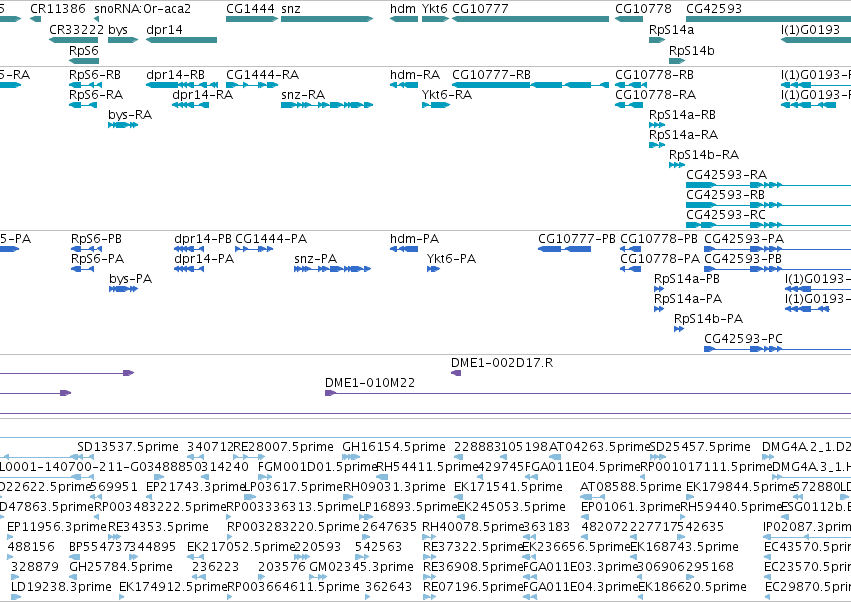Viewport: 851px width, 602px height.
Task: Select the snz gene glyph
Action: [x=327, y=19]
